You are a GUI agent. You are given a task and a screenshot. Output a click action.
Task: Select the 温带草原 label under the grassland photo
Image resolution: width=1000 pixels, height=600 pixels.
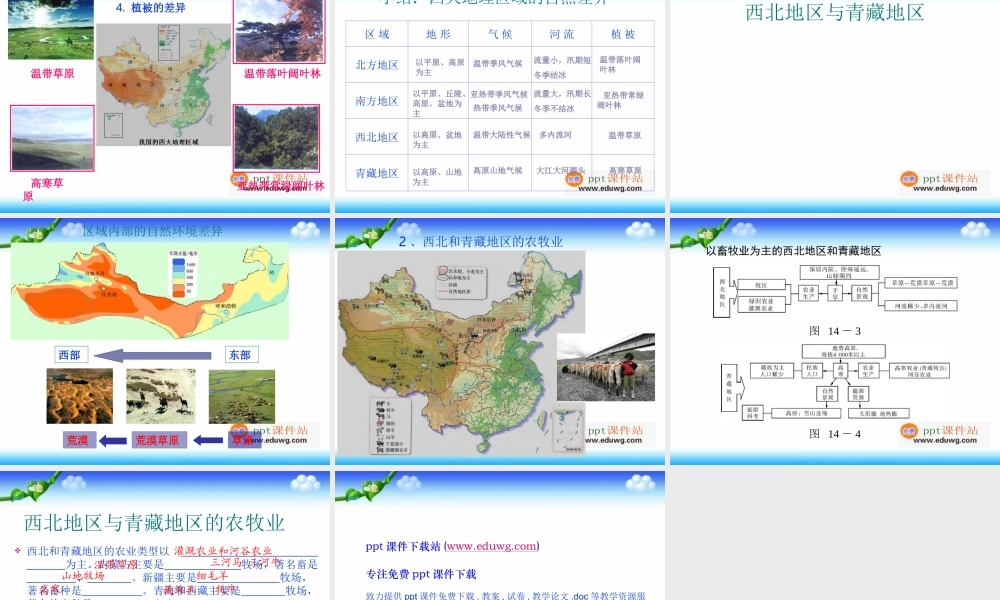52,73
